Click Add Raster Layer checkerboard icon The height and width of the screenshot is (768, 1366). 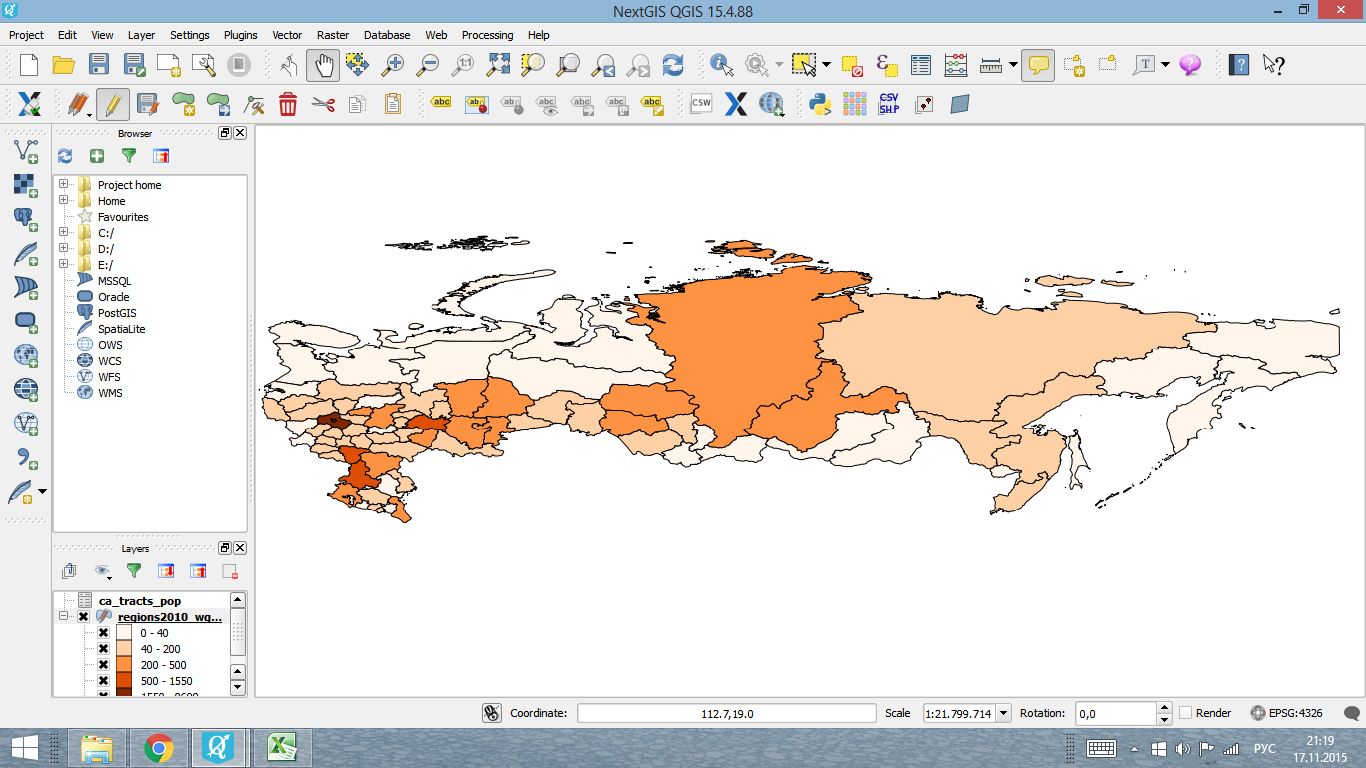click(26, 185)
